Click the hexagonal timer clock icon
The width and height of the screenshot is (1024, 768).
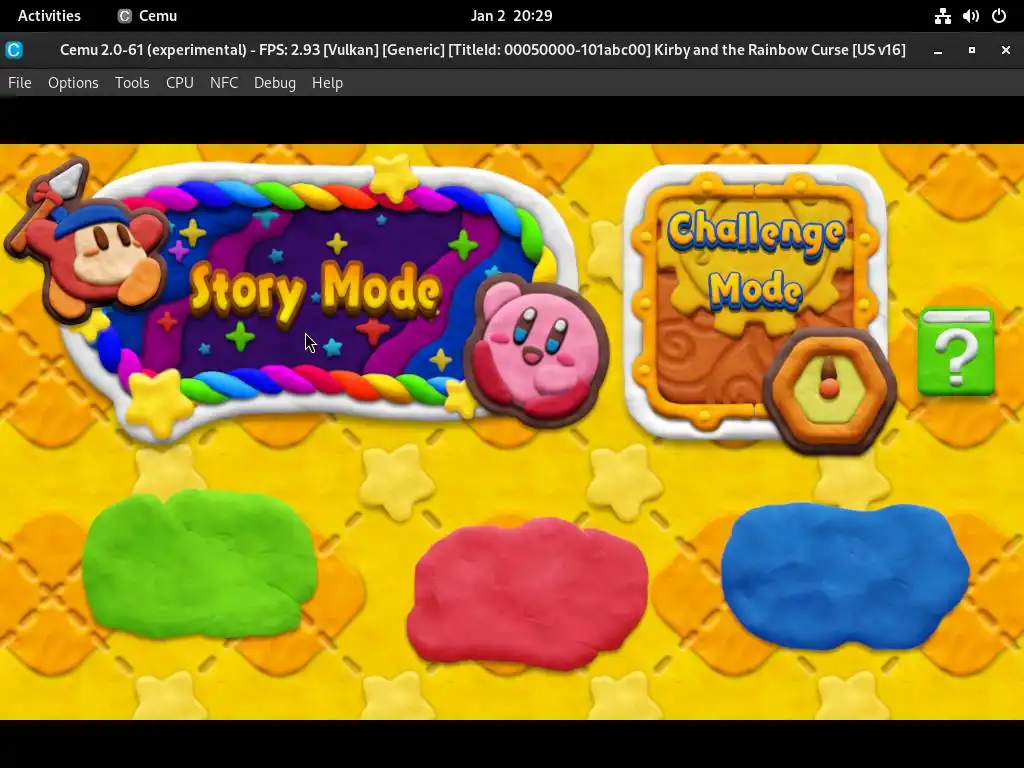click(829, 391)
